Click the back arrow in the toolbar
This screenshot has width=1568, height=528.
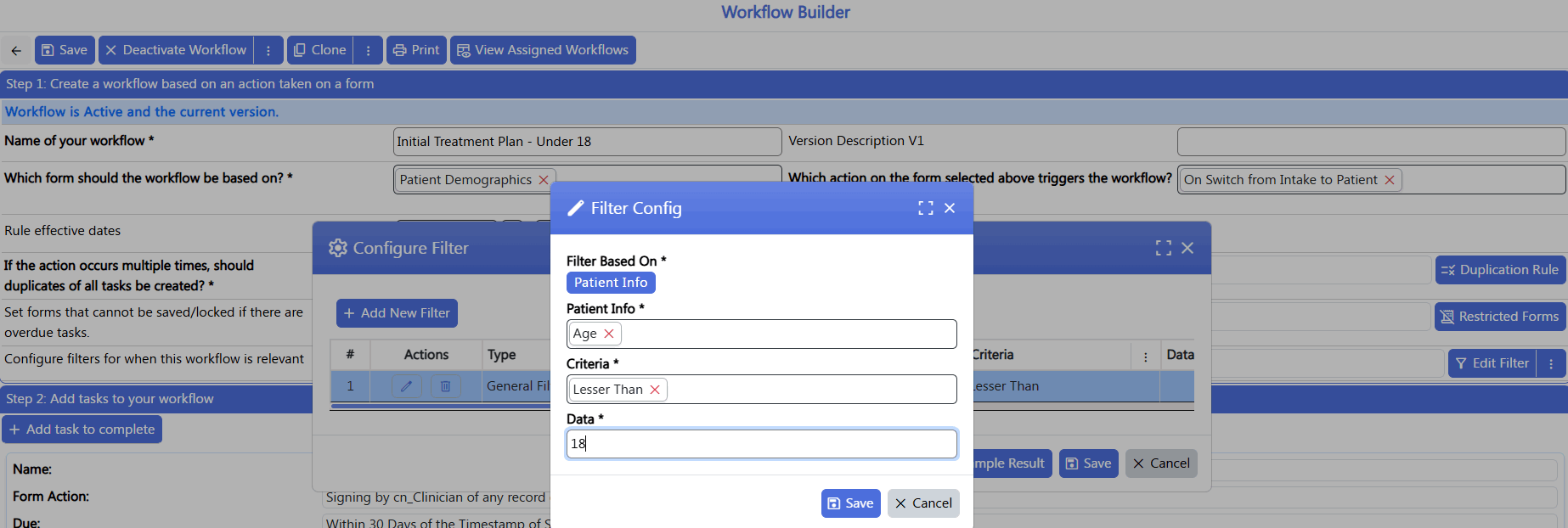point(16,51)
